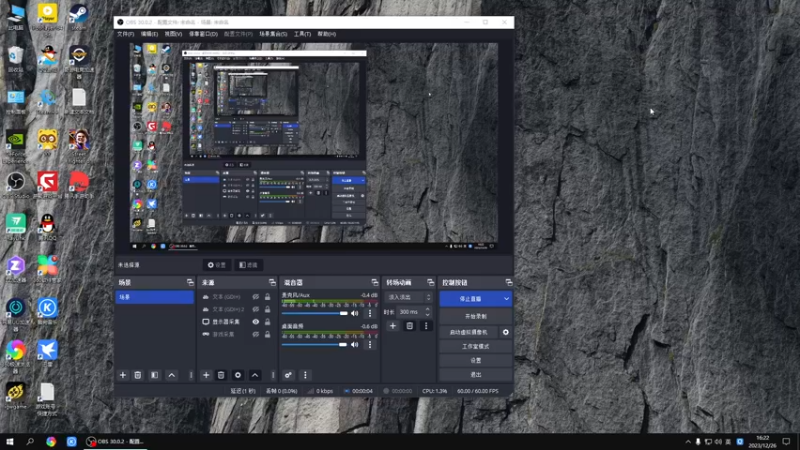This screenshot has width=800, height=450.
Task: Open Audio Mixer bottom three-dot menu
Action: tap(305, 375)
